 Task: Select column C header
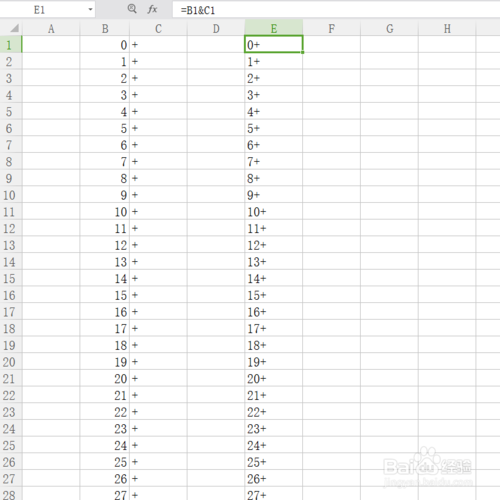pyautogui.click(x=158, y=29)
